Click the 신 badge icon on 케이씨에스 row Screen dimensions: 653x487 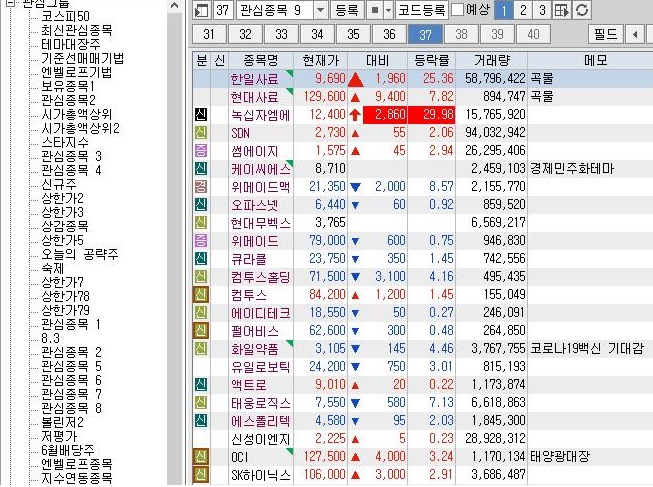[x=201, y=169]
